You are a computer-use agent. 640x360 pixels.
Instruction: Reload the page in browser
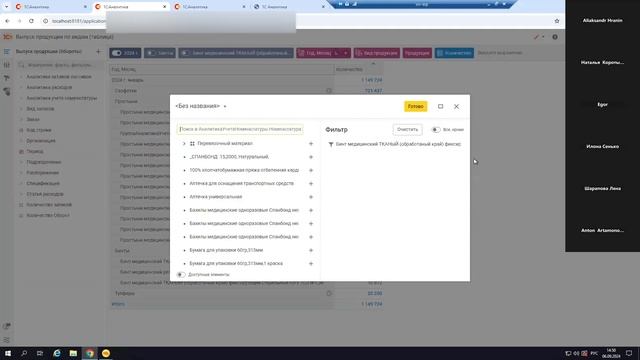point(31,21)
